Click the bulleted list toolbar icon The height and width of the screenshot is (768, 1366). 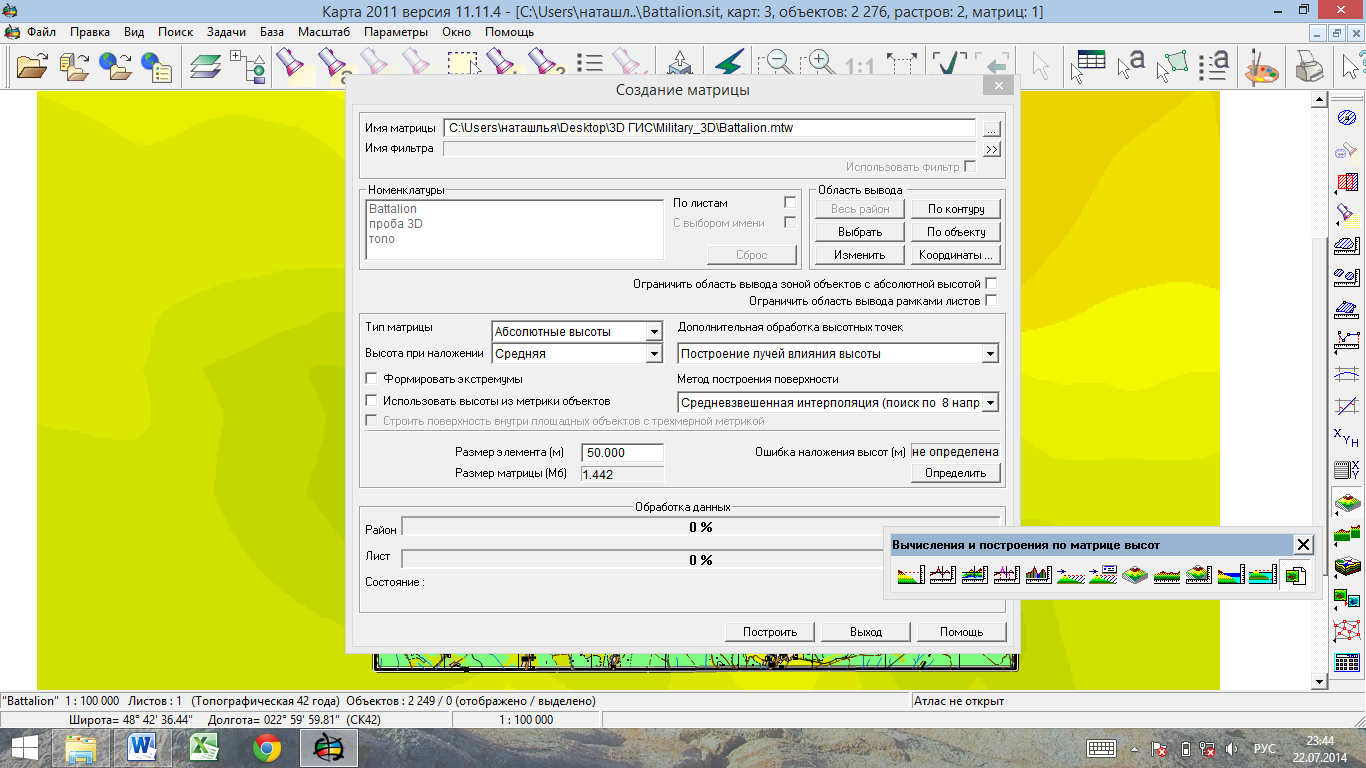(589, 65)
